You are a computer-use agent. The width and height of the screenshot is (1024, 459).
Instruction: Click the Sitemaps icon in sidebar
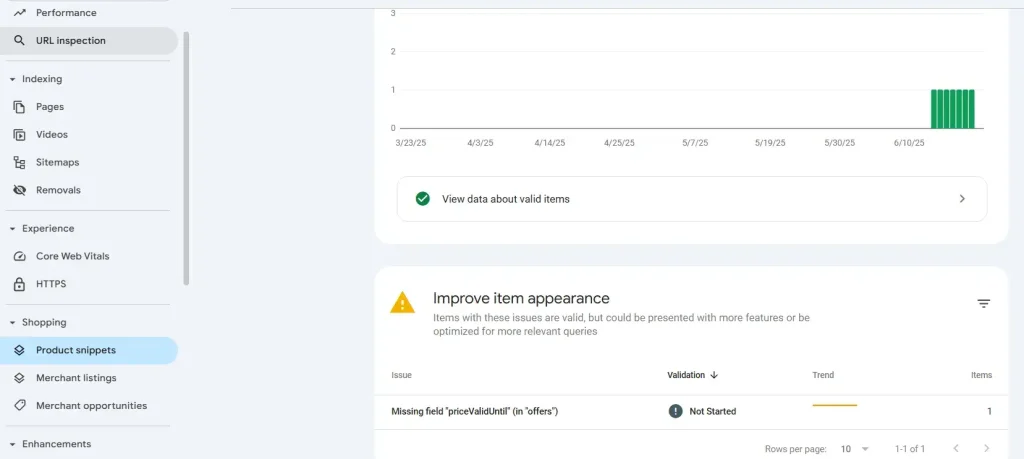pos(19,162)
